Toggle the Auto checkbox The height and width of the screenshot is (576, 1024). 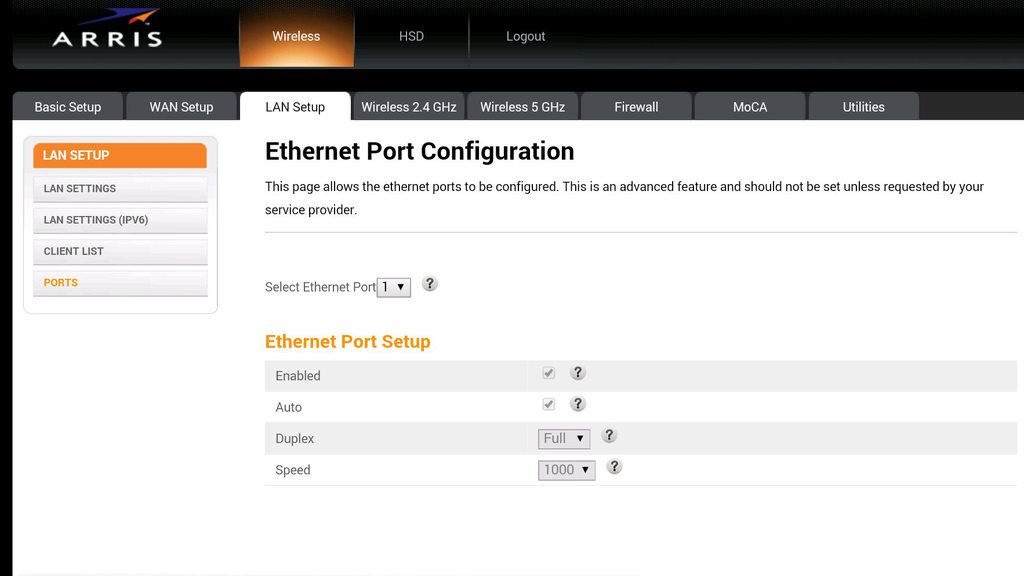549,404
